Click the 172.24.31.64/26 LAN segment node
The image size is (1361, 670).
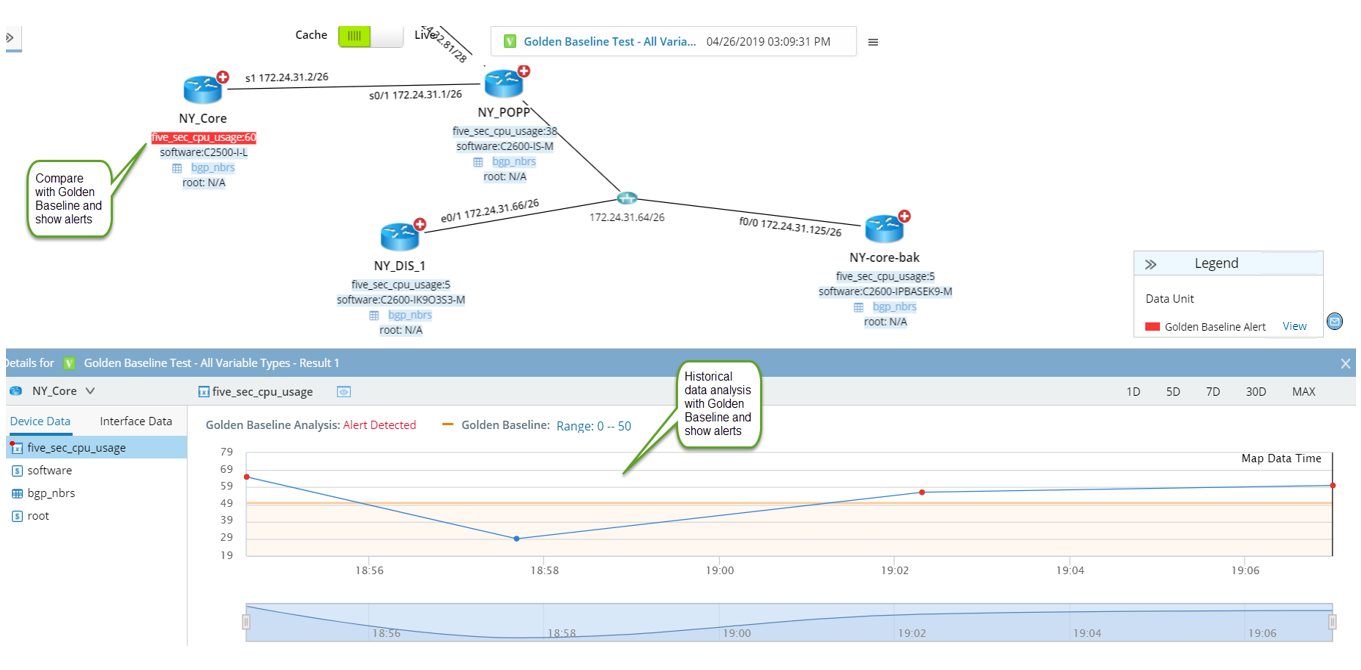pyautogui.click(x=627, y=199)
